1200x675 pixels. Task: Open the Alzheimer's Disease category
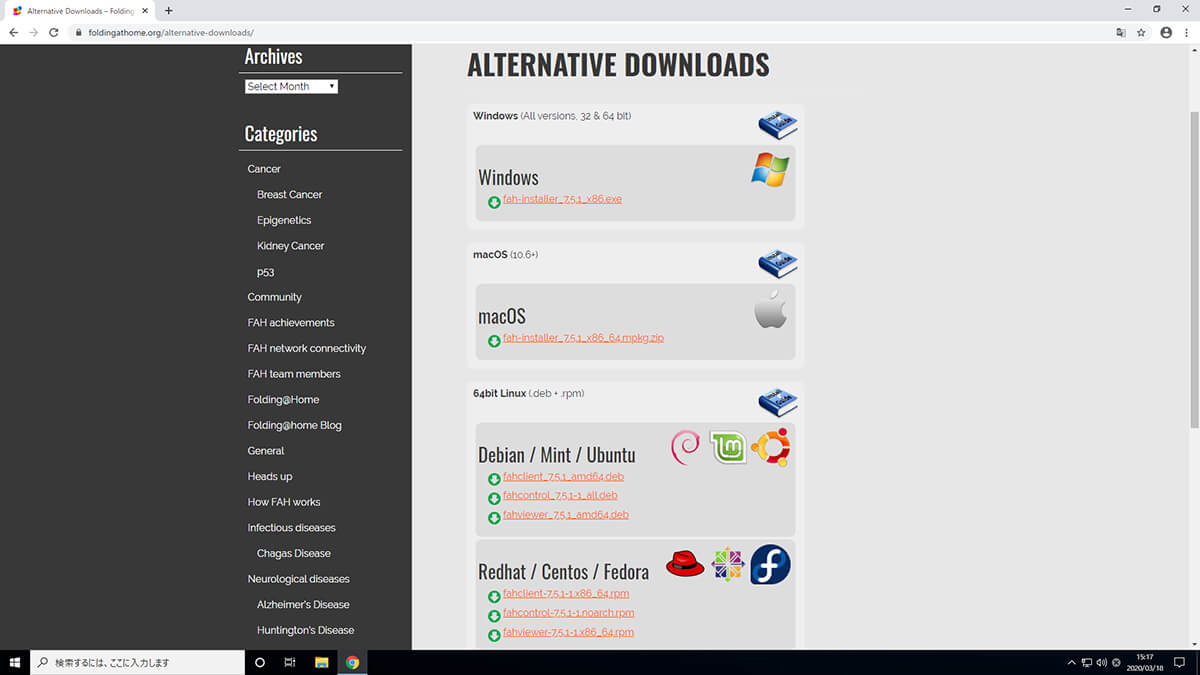[303, 604]
